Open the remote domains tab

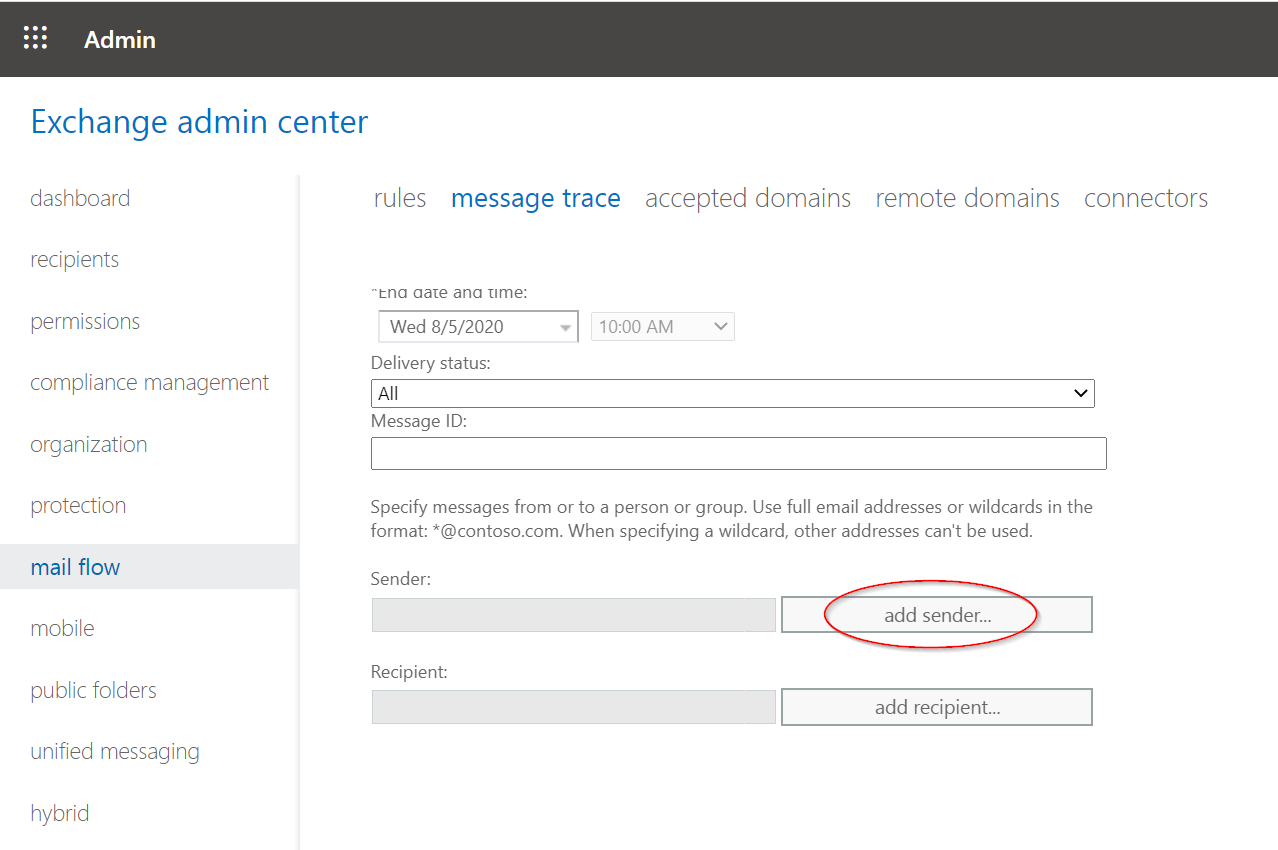[967, 199]
